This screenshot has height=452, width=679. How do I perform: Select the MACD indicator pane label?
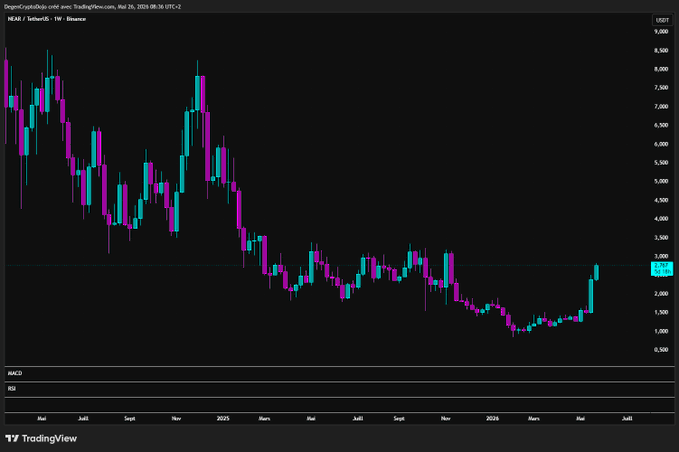pyautogui.click(x=15, y=373)
